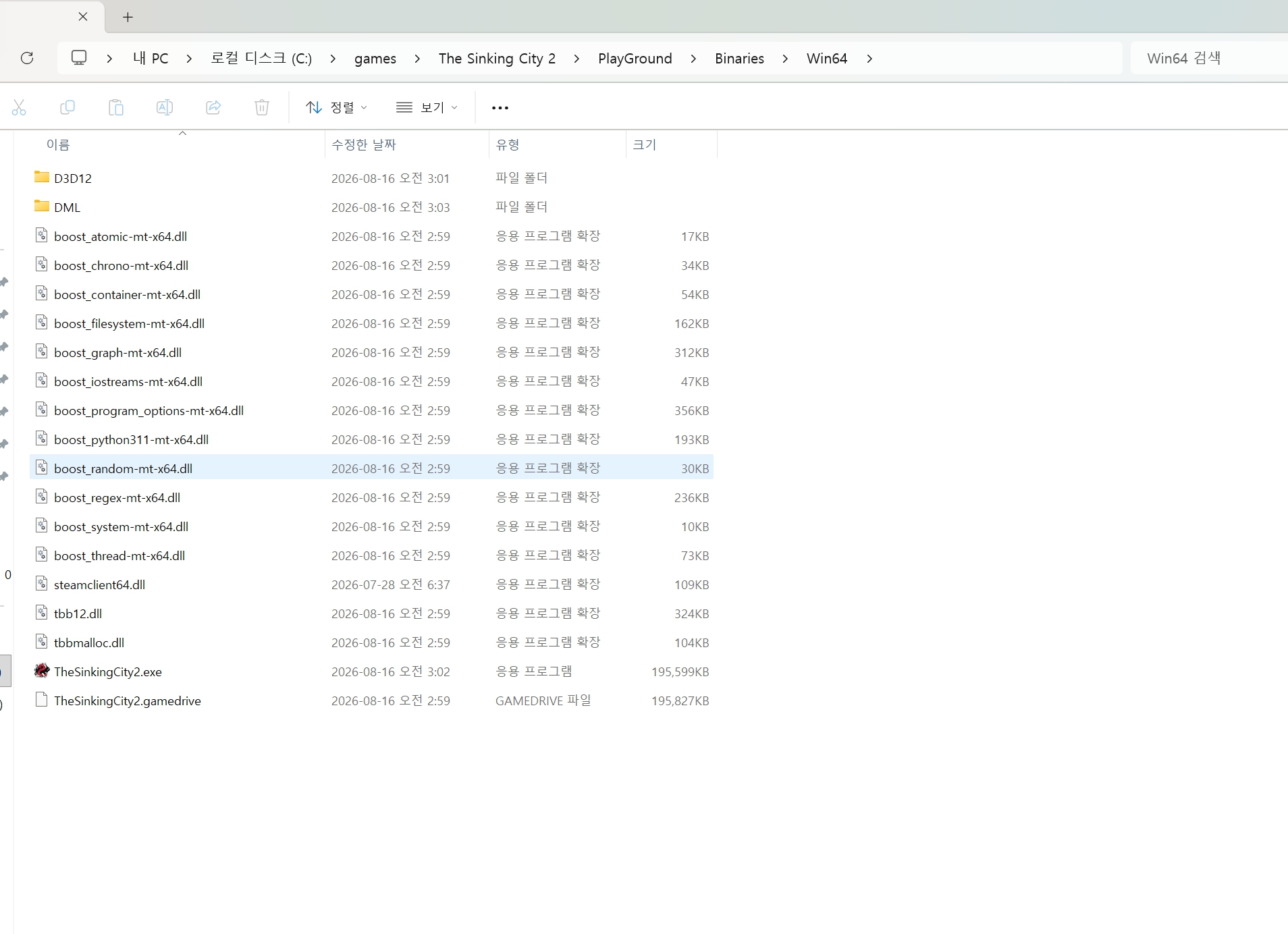Select boost_program_options-mt-x64.dll file name
The image size is (1288, 934).
(149, 410)
